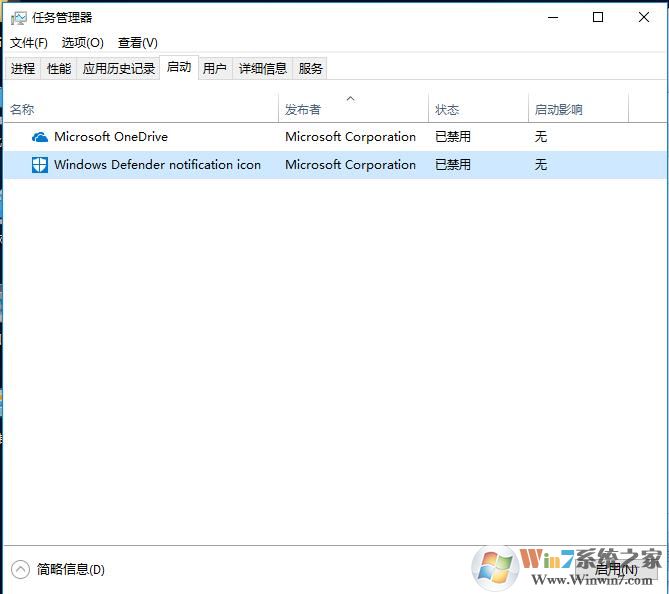Click the Windows Defender shield icon
669x594 pixels.
pos(40,165)
